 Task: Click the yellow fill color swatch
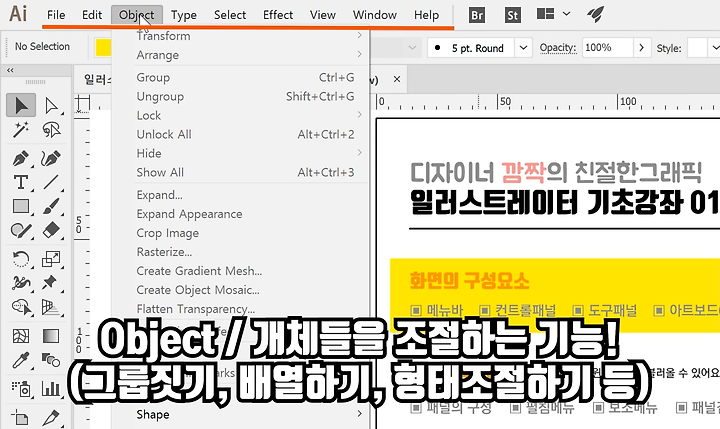103,47
